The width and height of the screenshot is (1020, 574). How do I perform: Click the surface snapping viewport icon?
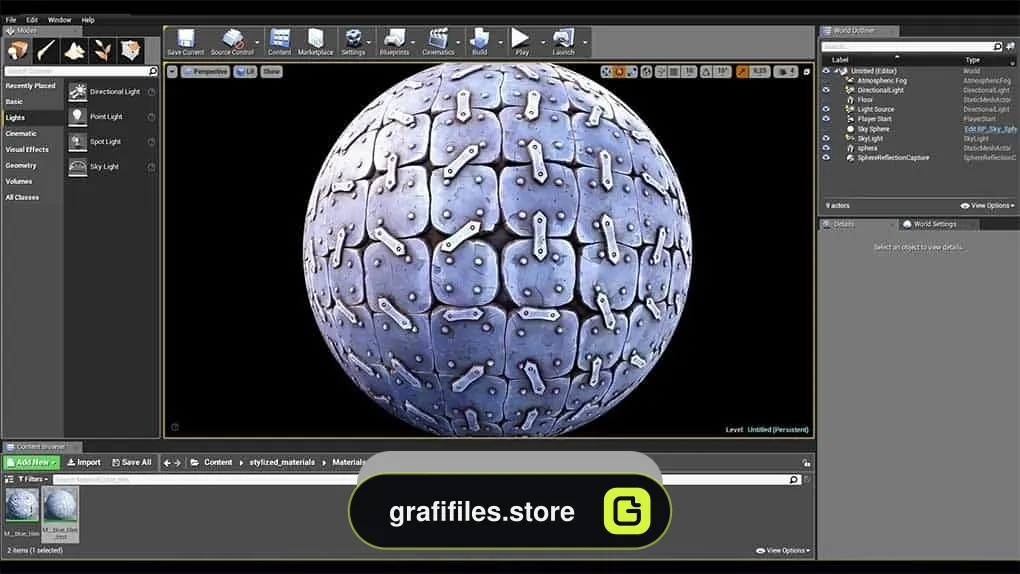tap(661, 72)
